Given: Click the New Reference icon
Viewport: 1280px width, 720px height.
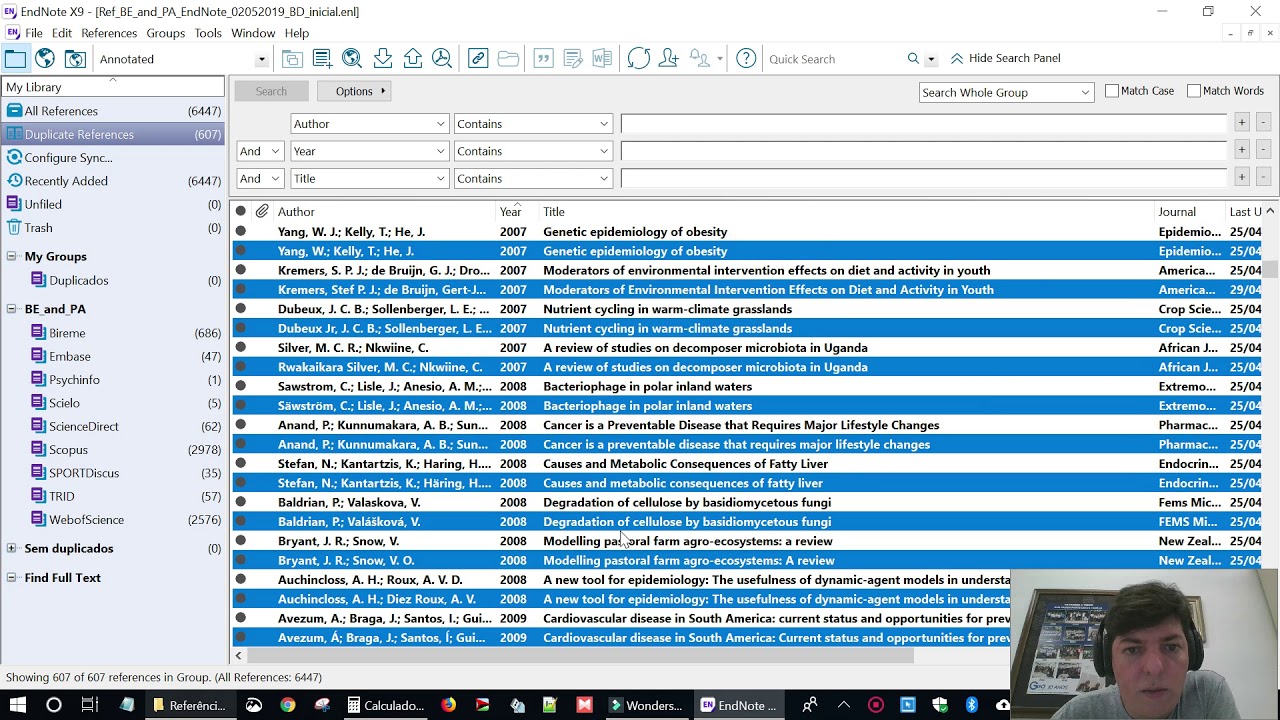Looking at the screenshot, I should point(322,59).
